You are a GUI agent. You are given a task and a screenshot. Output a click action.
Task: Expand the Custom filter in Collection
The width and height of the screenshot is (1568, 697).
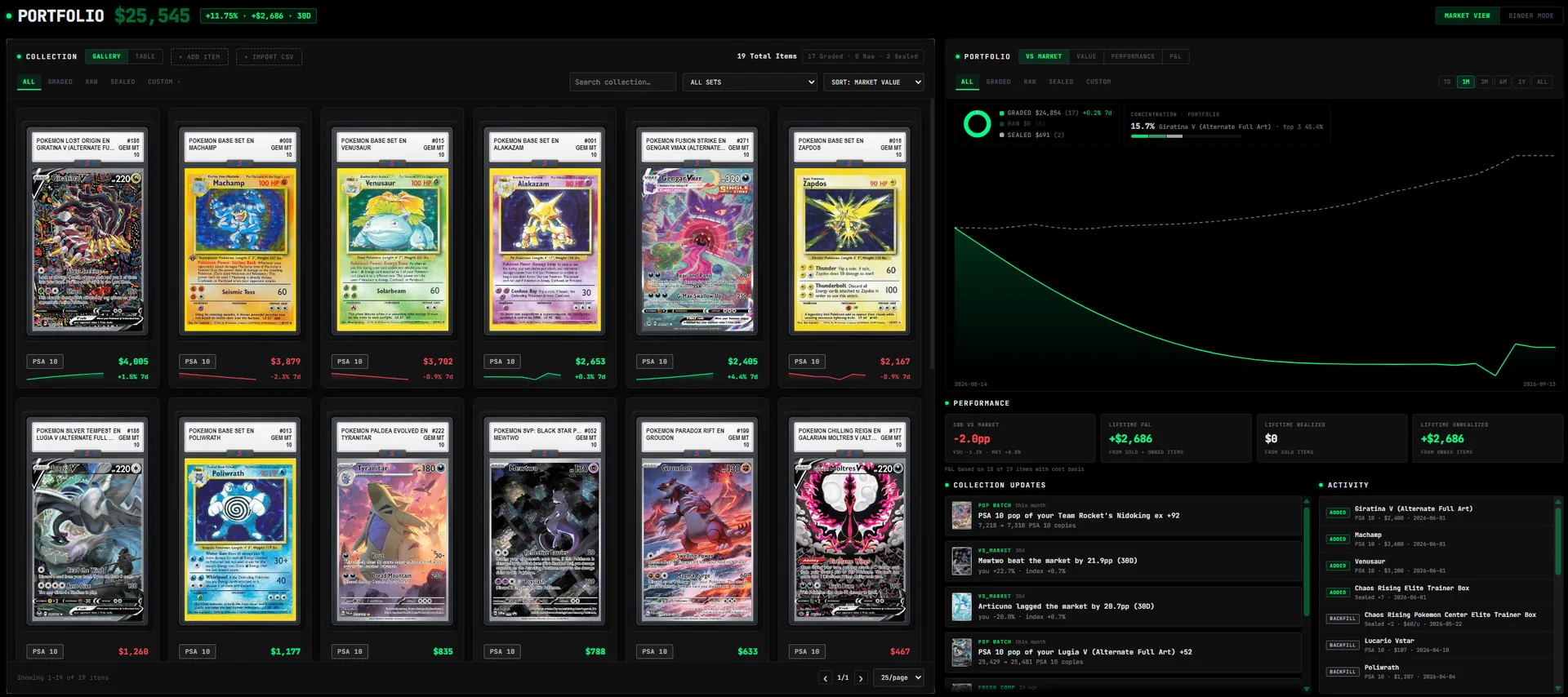[163, 82]
